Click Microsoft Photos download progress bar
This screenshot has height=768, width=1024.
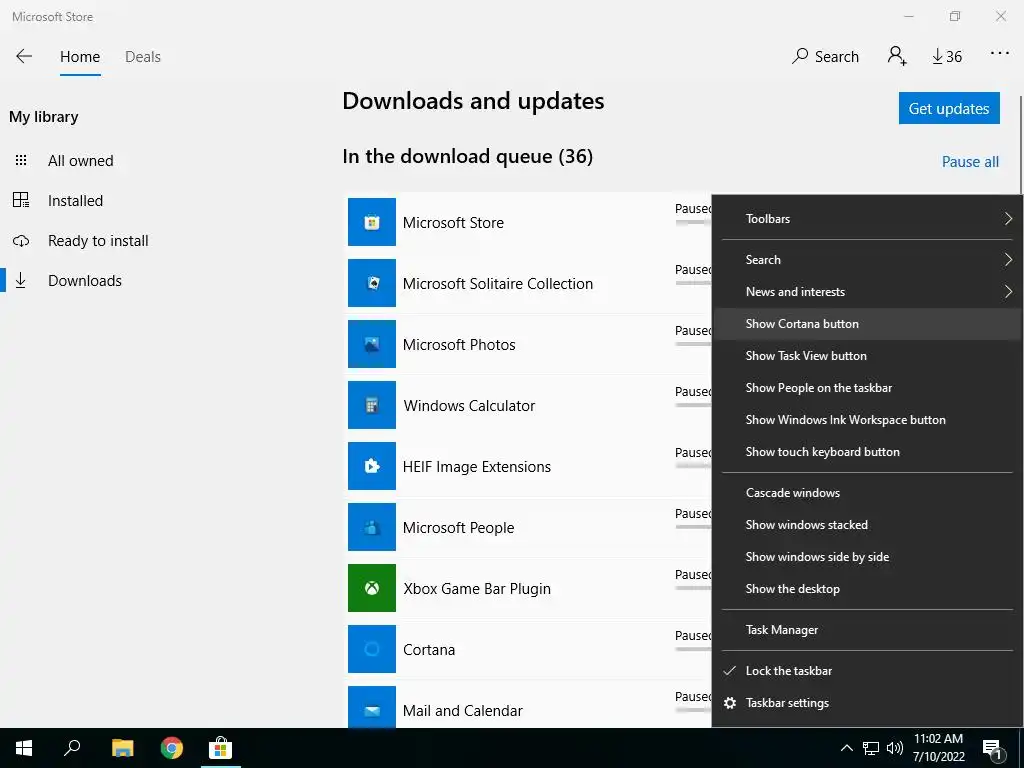(693, 344)
